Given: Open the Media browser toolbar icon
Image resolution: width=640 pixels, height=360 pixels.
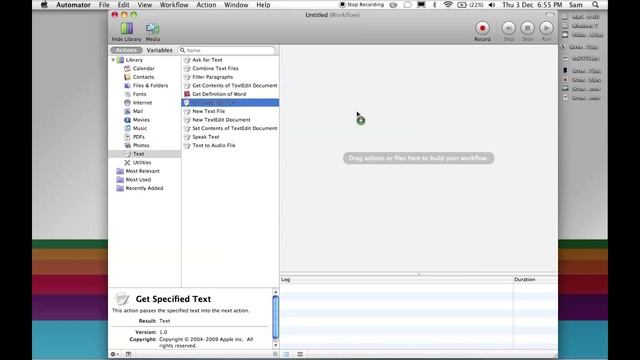Looking at the screenshot, I should 153,29.
